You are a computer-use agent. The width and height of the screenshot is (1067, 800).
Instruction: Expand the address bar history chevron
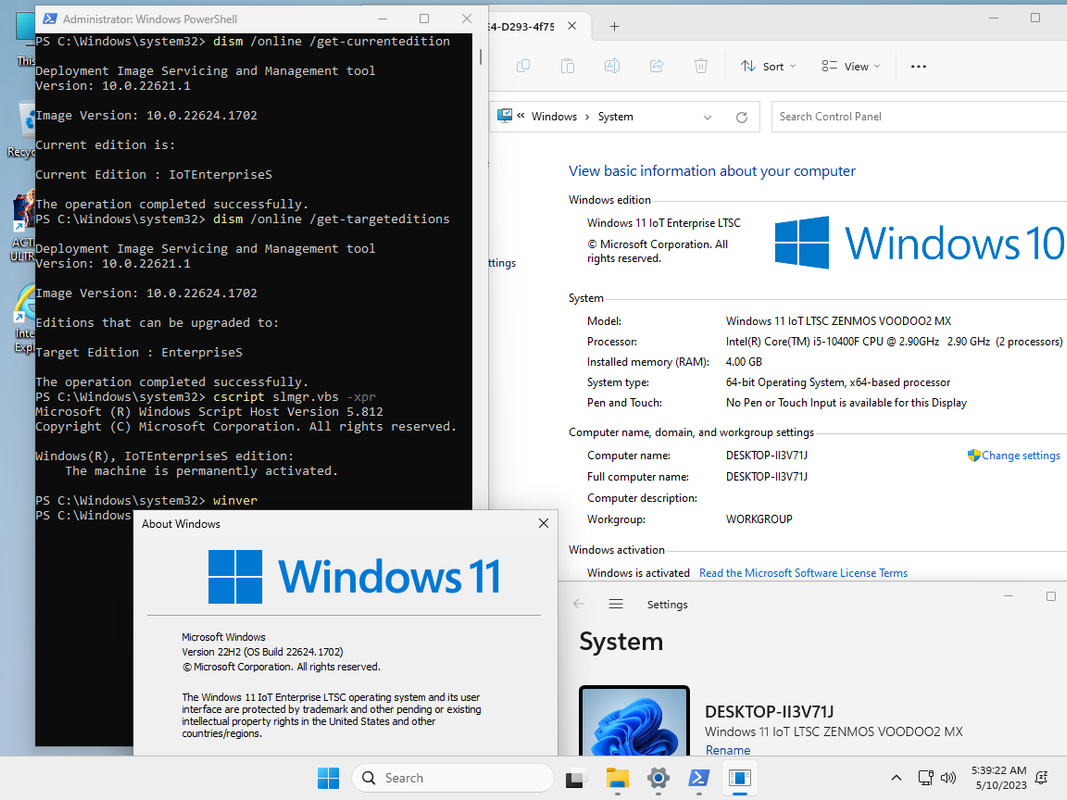(x=708, y=117)
